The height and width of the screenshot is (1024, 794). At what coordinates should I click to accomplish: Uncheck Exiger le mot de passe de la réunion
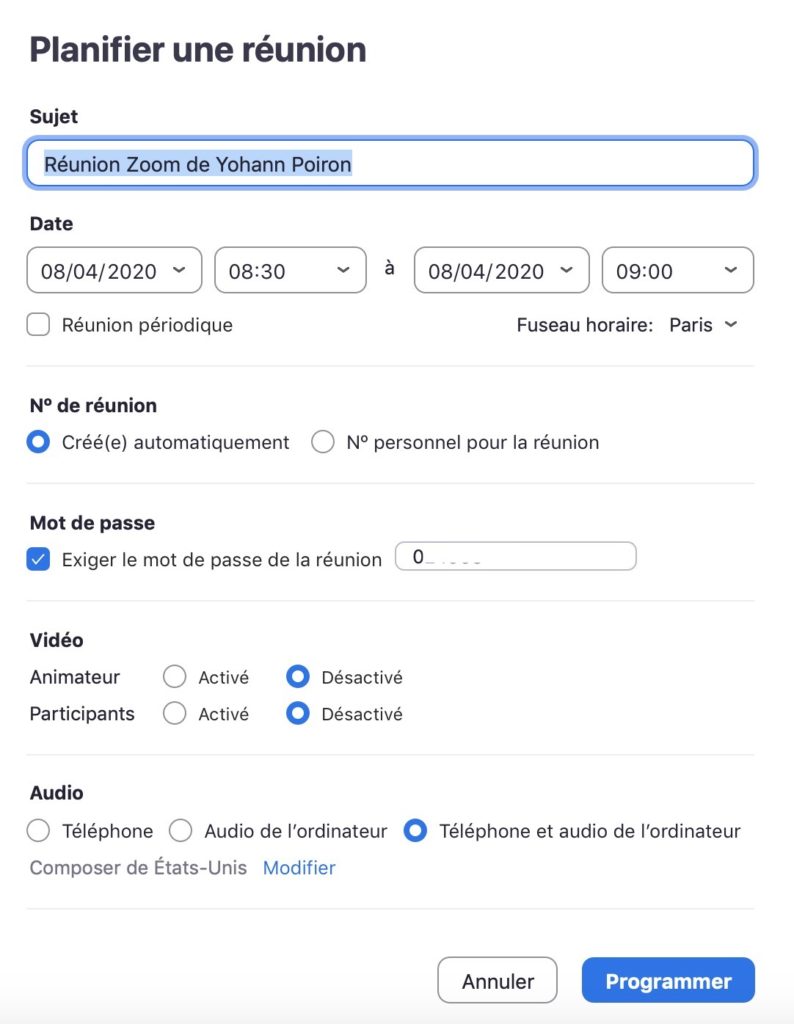pyautogui.click(x=38, y=558)
